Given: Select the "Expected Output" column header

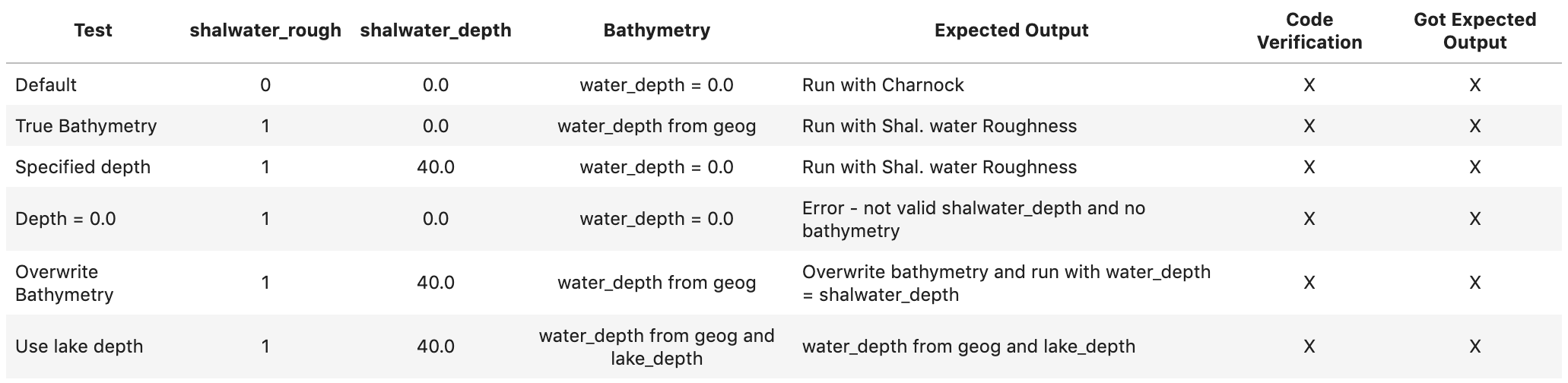Looking at the screenshot, I should coord(1011,30).
